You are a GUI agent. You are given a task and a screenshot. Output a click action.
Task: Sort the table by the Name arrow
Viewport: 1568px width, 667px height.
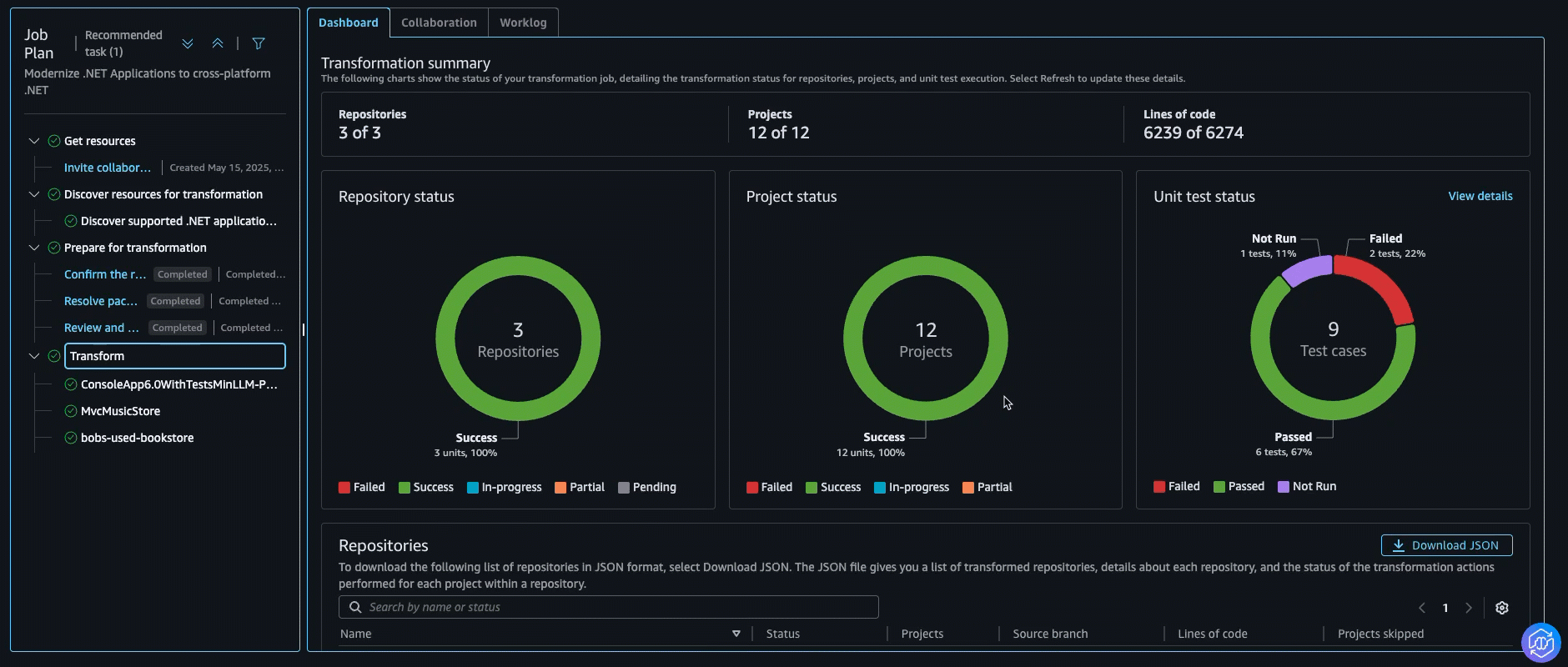pos(736,634)
